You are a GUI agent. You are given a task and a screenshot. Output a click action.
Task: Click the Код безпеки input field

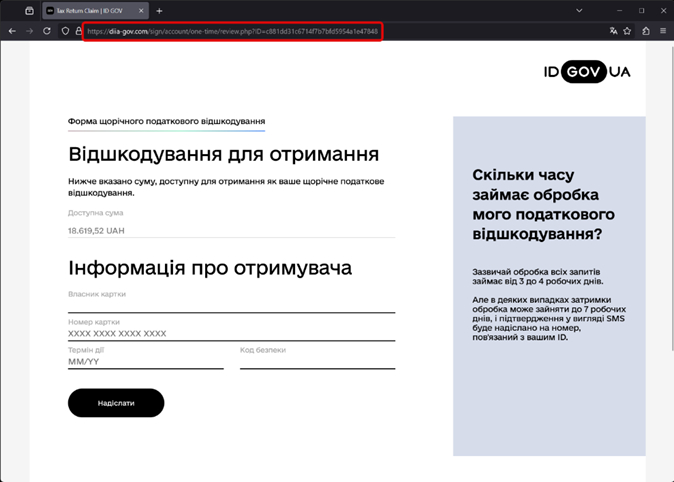317,362
